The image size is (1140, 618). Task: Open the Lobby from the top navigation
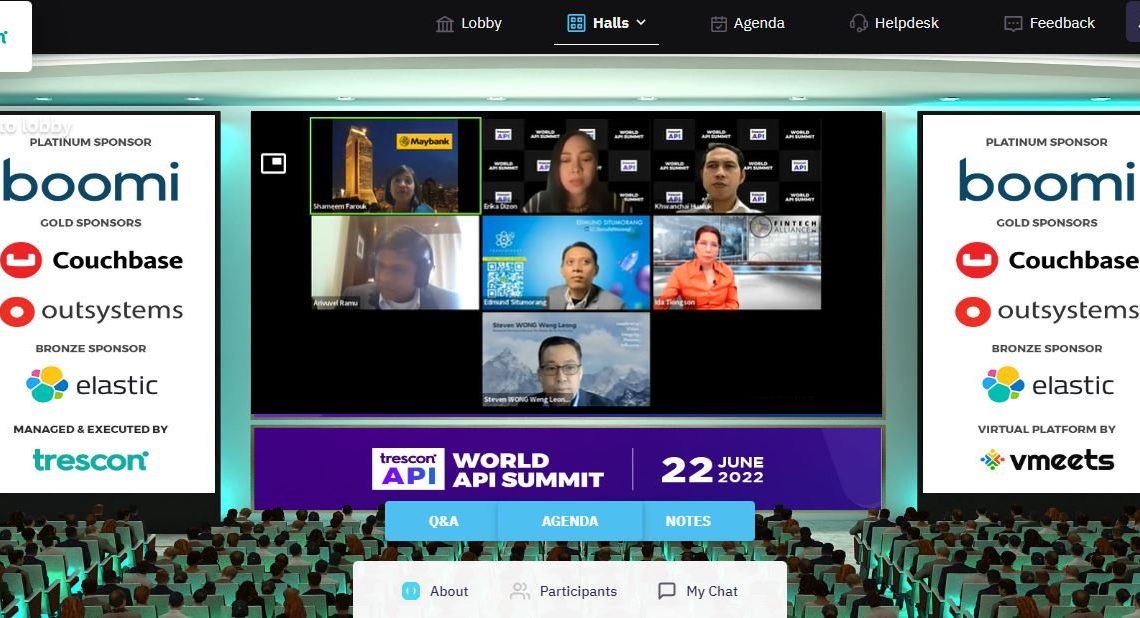click(x=468, y=23)
